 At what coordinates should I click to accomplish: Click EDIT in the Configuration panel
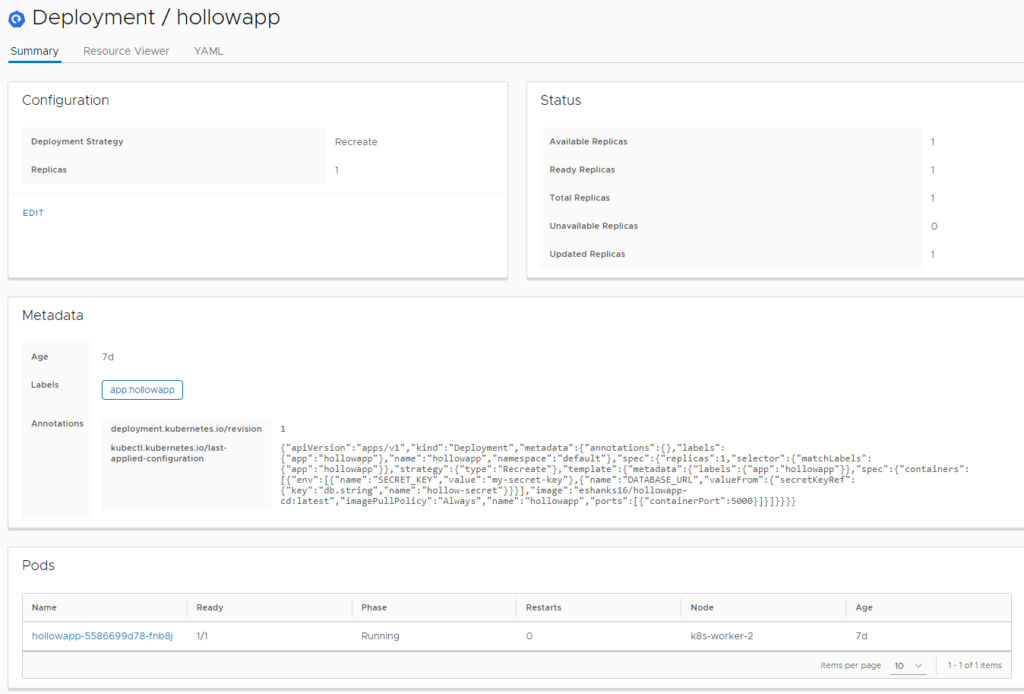point(33,213)
